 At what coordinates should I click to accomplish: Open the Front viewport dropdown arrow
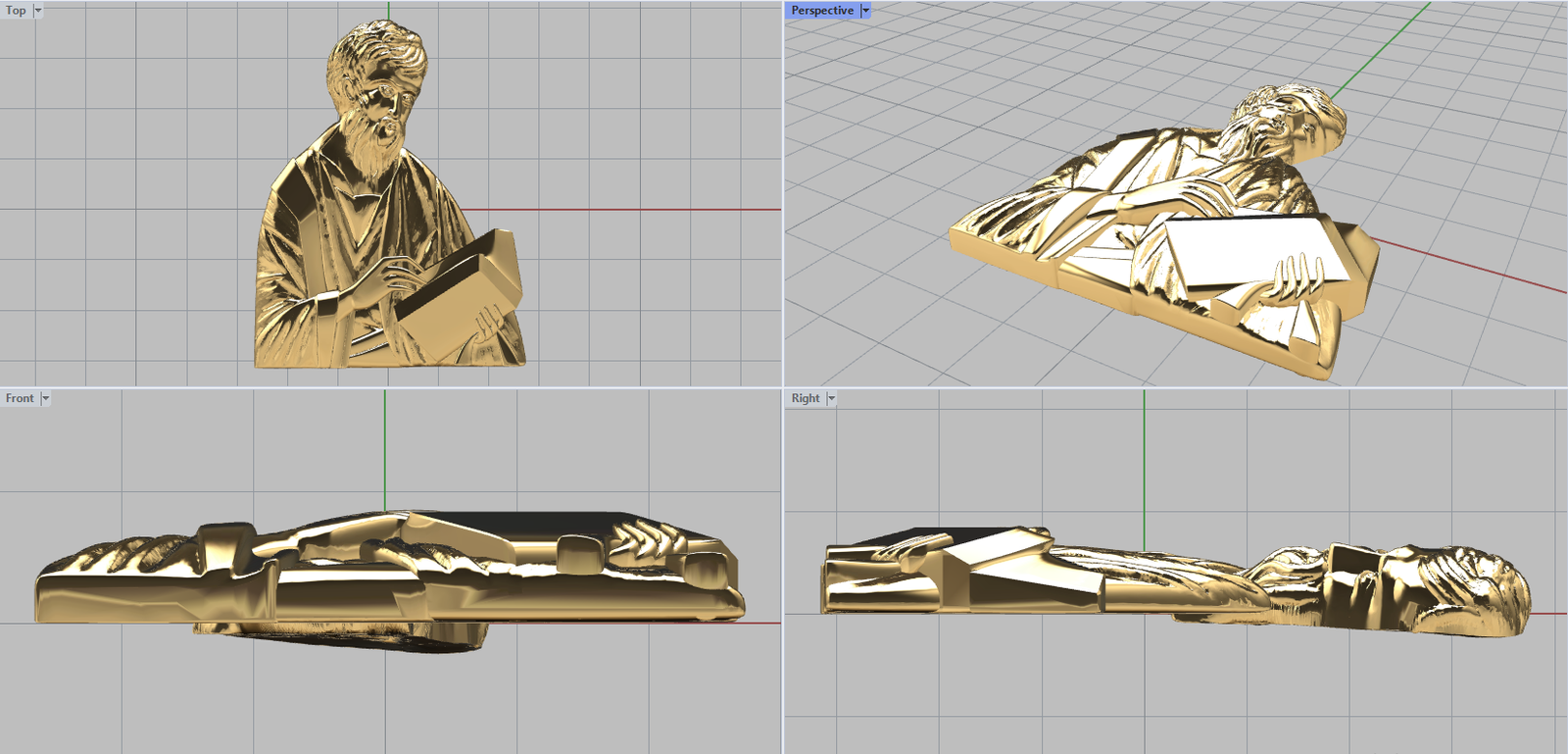pos(45,398)
